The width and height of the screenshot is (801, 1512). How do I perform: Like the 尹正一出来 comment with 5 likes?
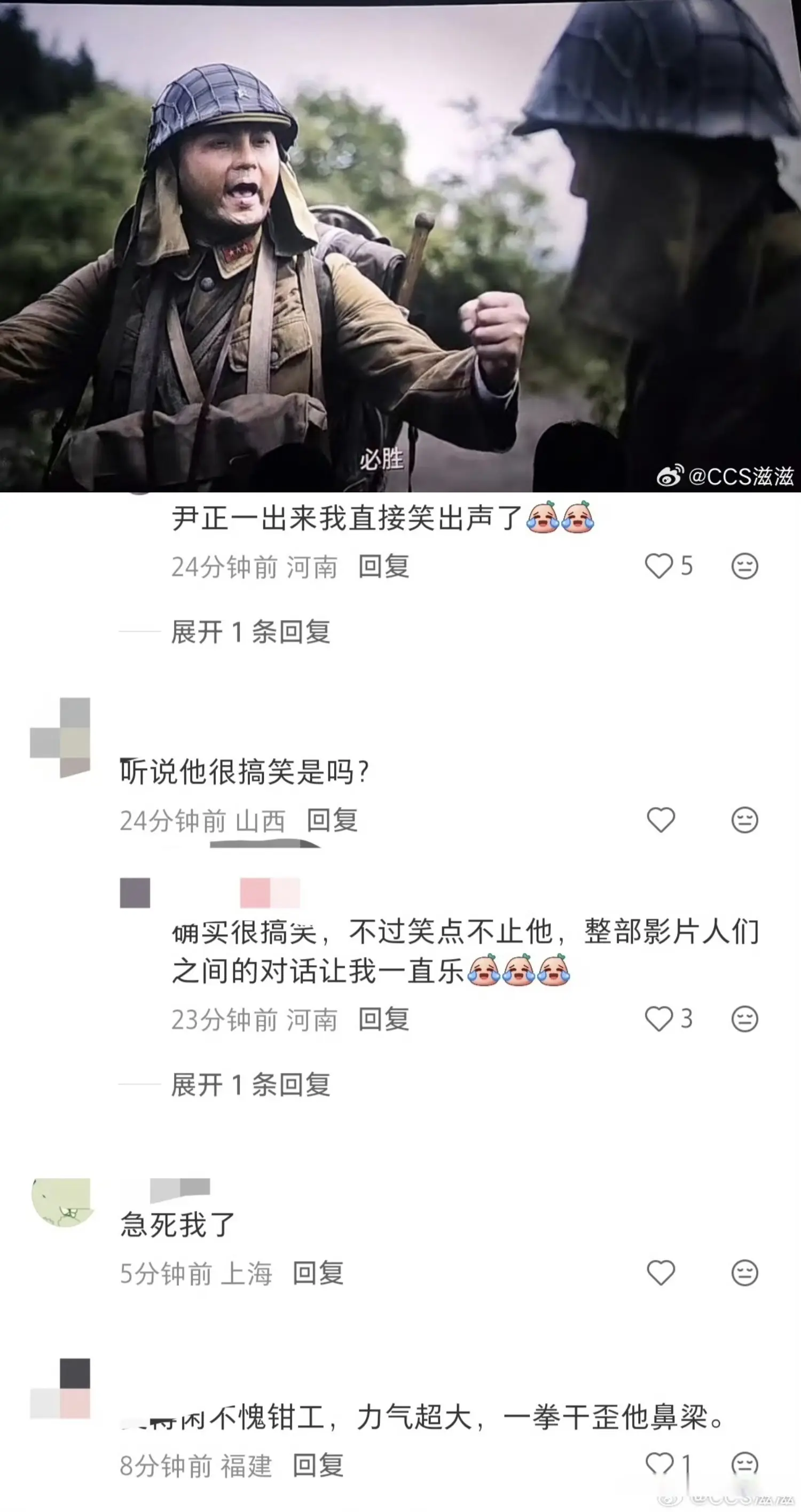point(658,567)
